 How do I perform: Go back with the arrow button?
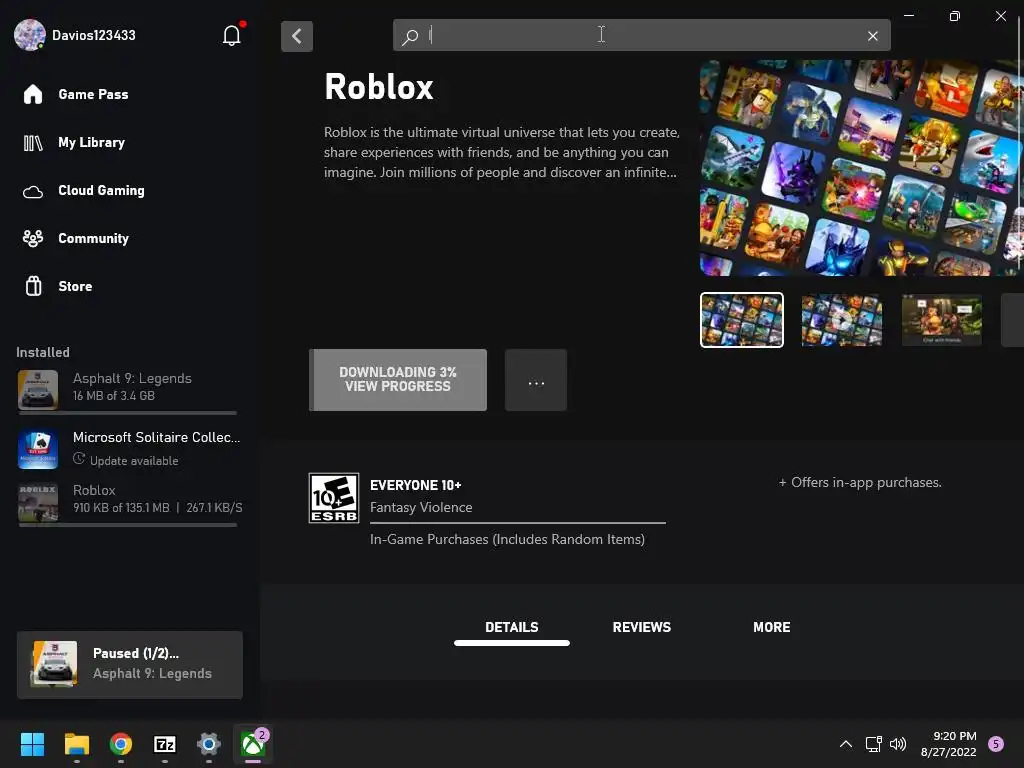pyautogui.click(x=297, y=36)
